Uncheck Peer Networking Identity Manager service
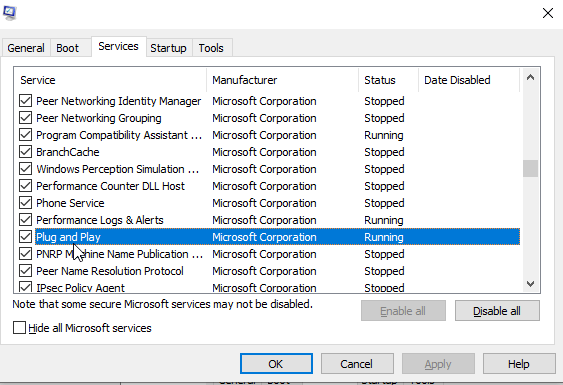This screenshot has height=385, width=563. tap(25, 101)
